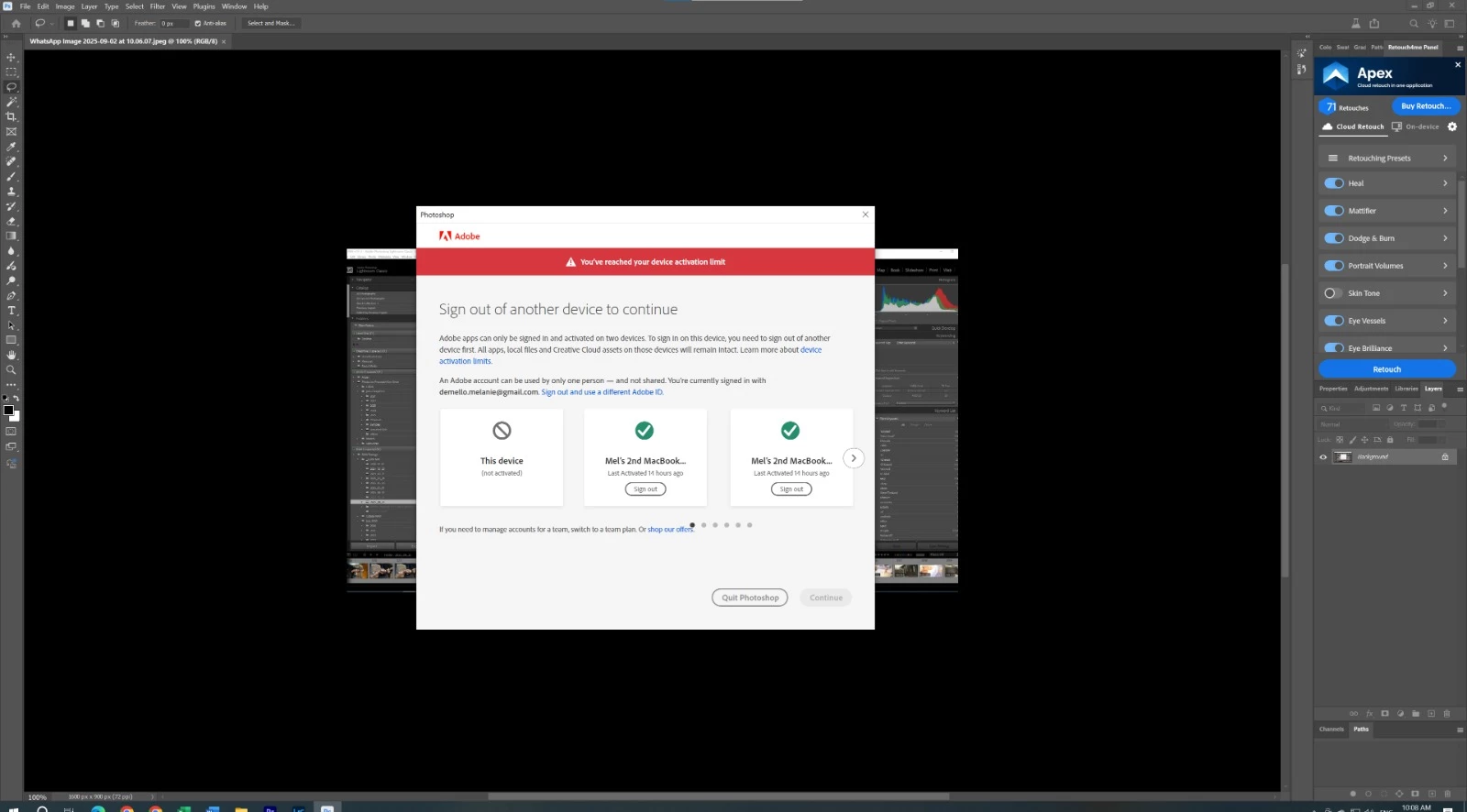
Task: Sign out the first Mel's 2nd MacBook
Action: pyautogui.click(x=645, y=489)
